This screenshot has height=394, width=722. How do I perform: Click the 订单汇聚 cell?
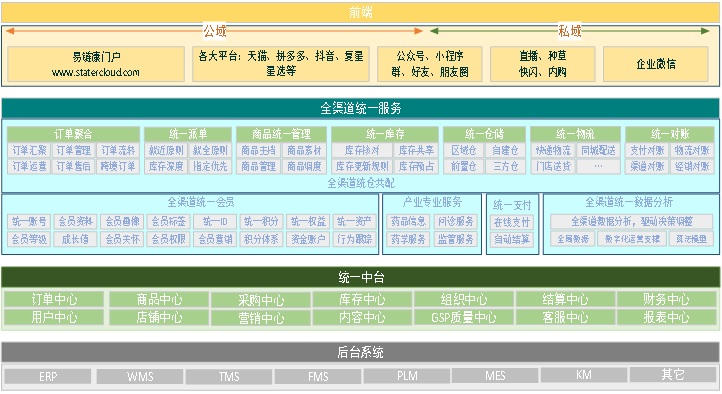(29, 150)
